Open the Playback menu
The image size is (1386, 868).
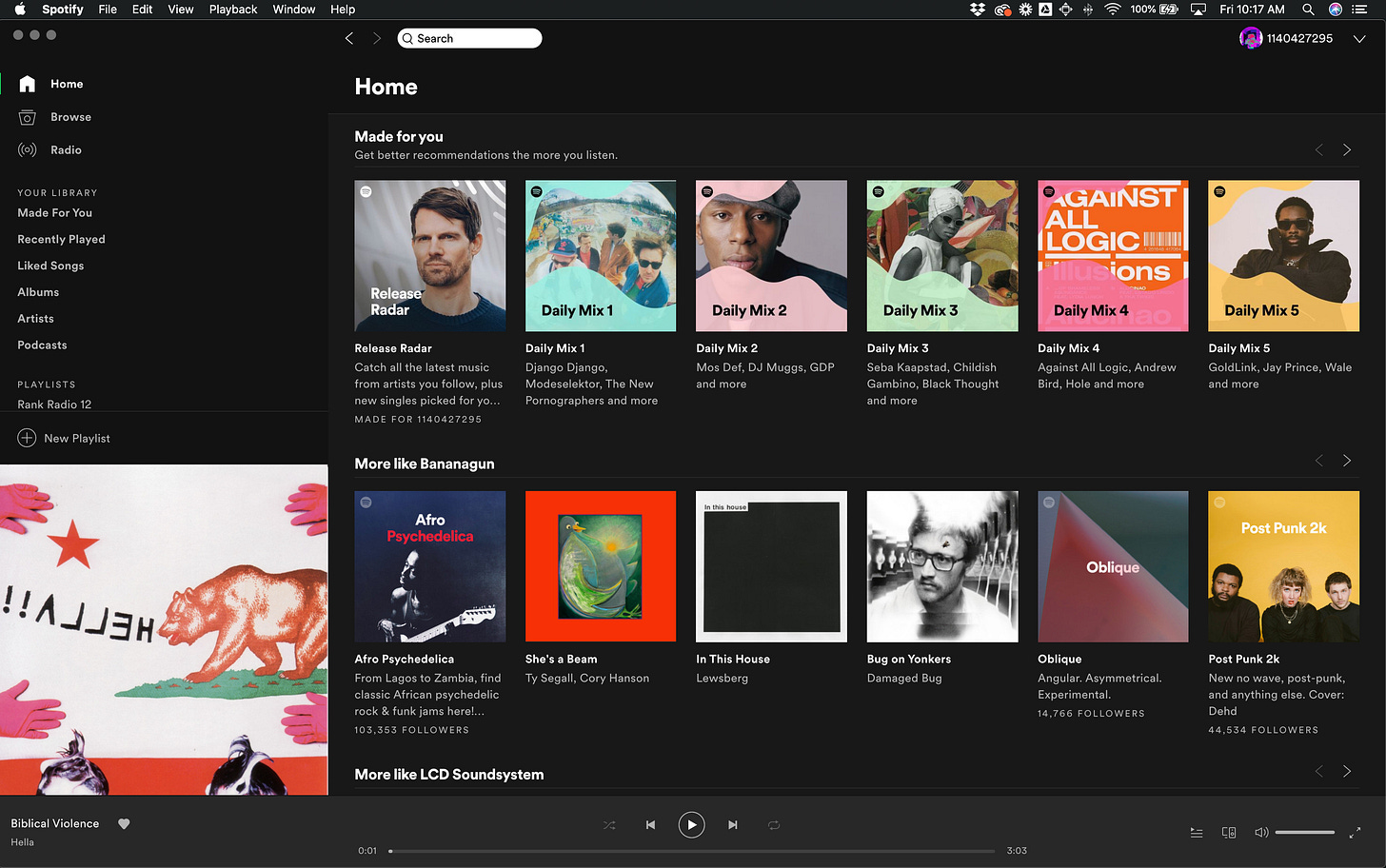point(233,10)
